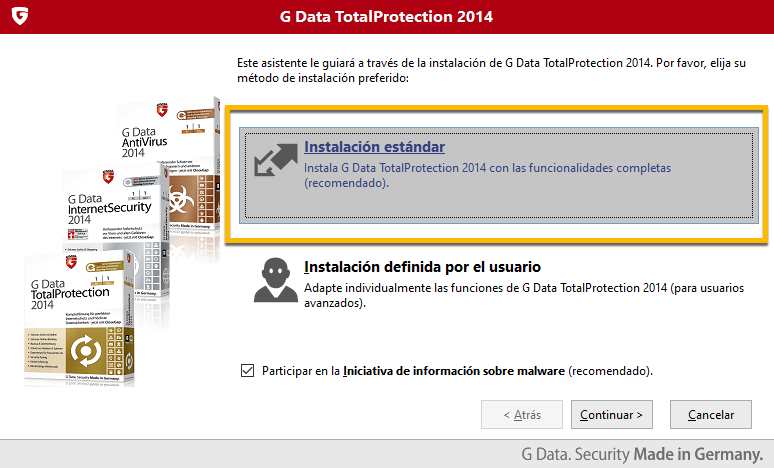The width and height of the screenshot is (774, 468).
Task: Open the Iniciativa de información sobre malware link
Action: (454, 371)
